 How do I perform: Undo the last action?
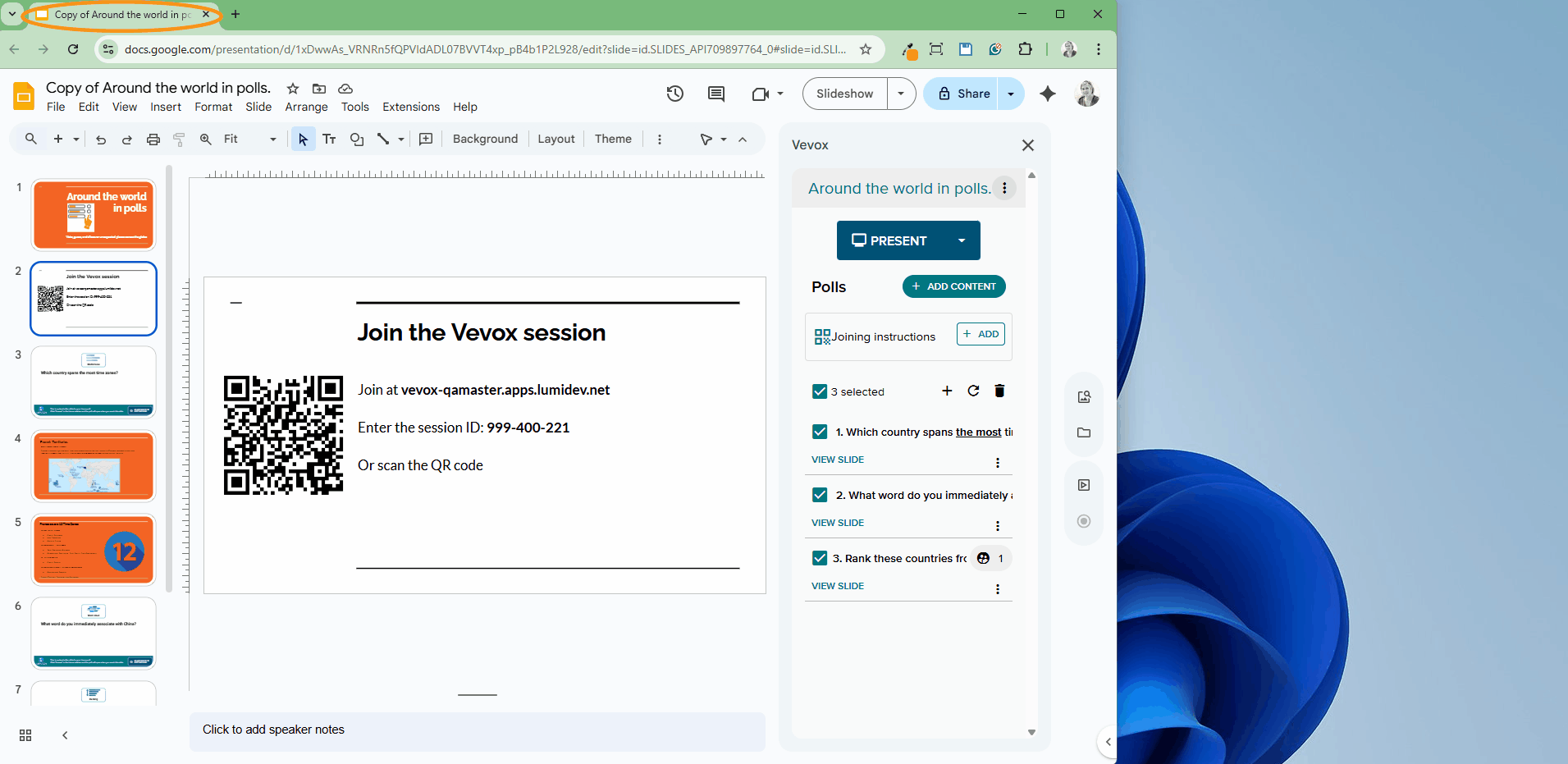tap(100, 139)
